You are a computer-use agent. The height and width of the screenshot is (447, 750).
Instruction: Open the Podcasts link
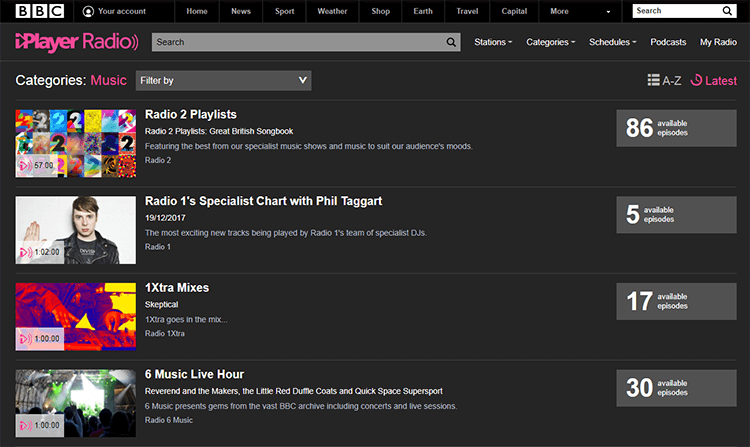(668, 42)
